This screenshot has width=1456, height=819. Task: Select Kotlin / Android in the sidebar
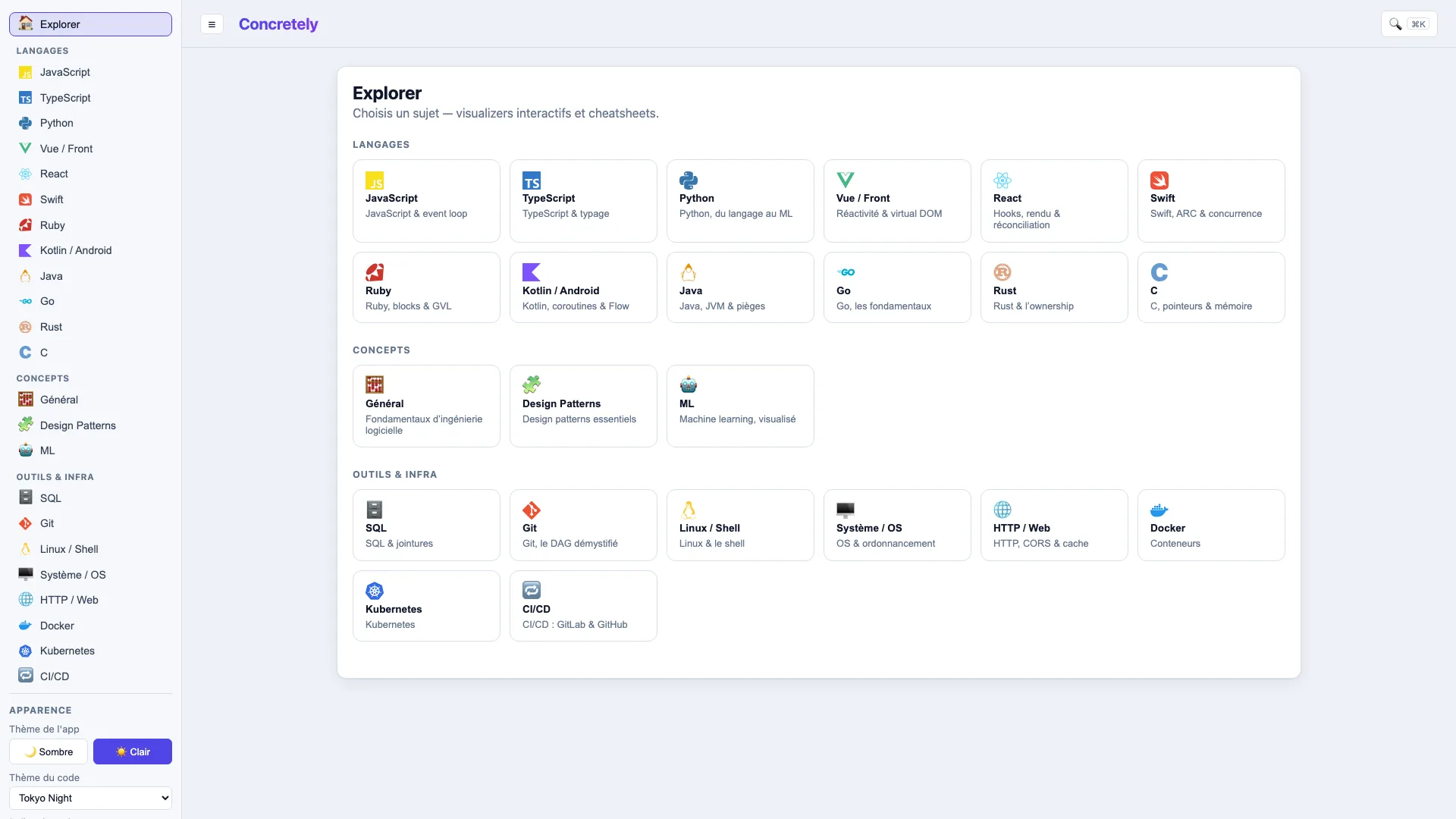point(90,250)
